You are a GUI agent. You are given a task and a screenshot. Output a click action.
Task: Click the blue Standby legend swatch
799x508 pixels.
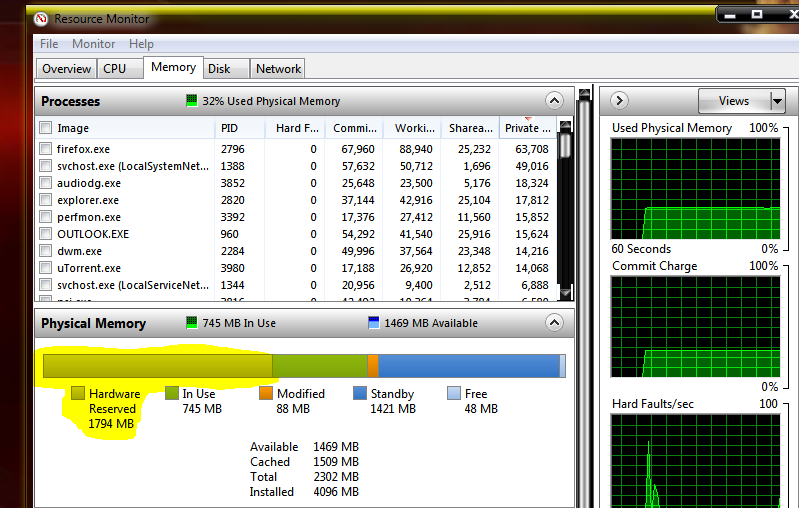[x=360, y=393]
